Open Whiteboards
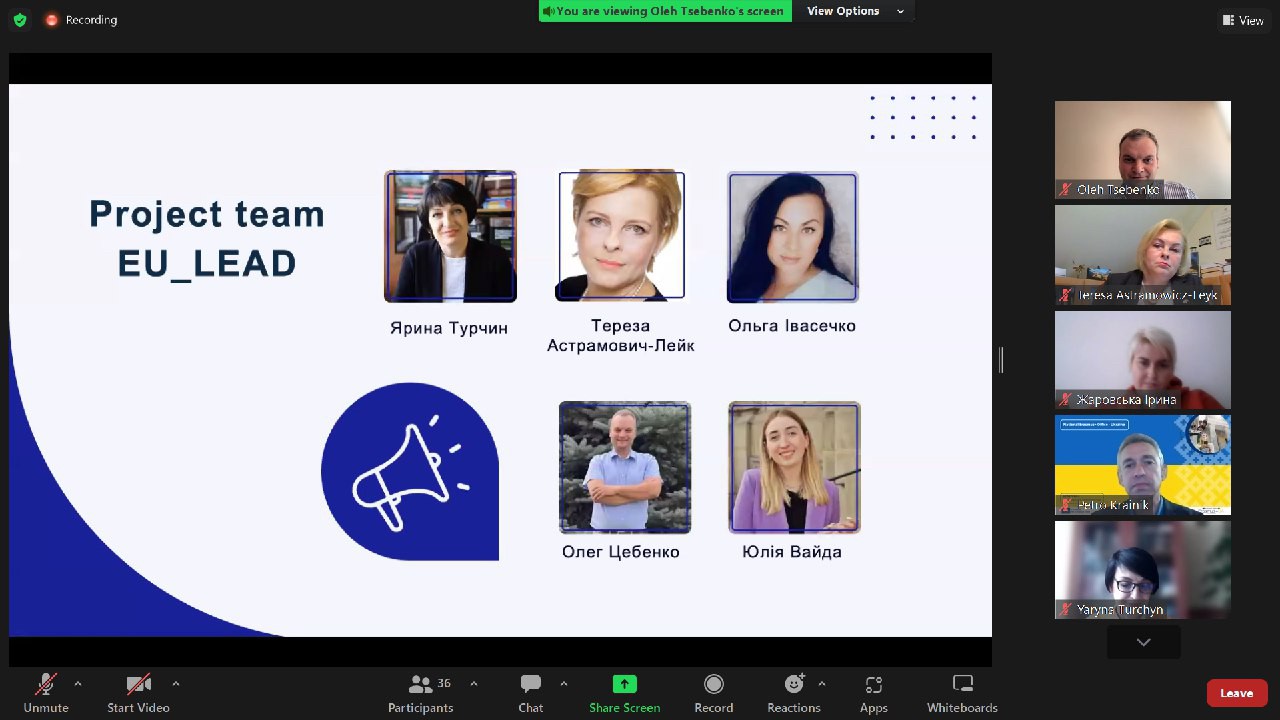Screen dimensions: 1280x720 click(x=962, y=693)
